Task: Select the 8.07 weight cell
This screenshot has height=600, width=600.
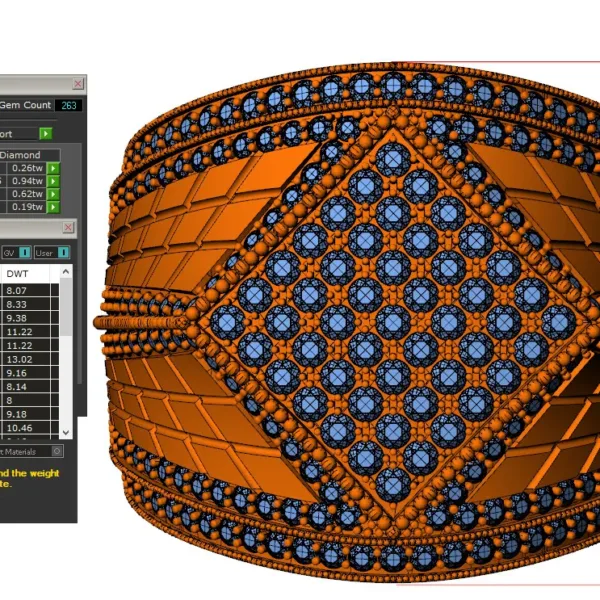Action: click(x=26, y=290)
